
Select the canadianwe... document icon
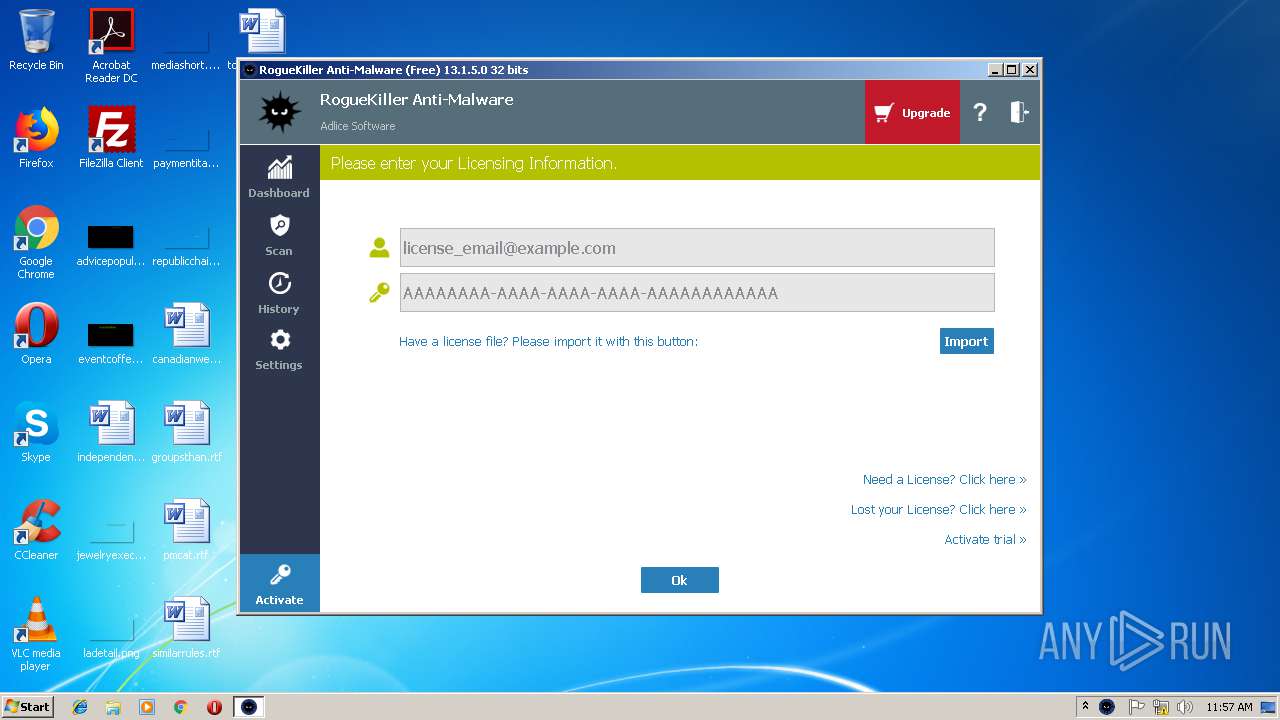tap(187, 334)
